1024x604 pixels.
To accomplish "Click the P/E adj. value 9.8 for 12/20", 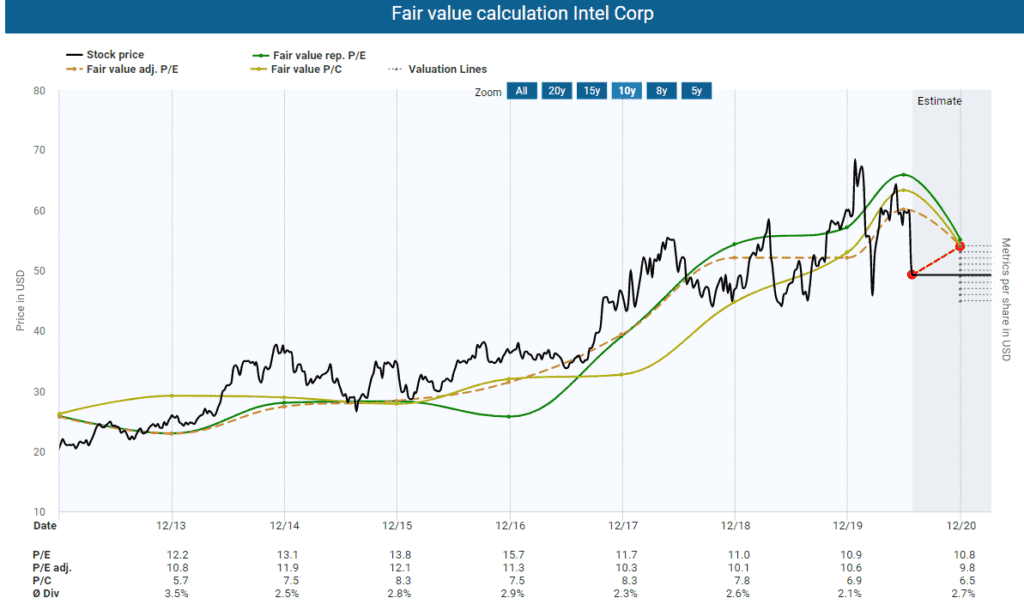I will [x=967, y=567].
